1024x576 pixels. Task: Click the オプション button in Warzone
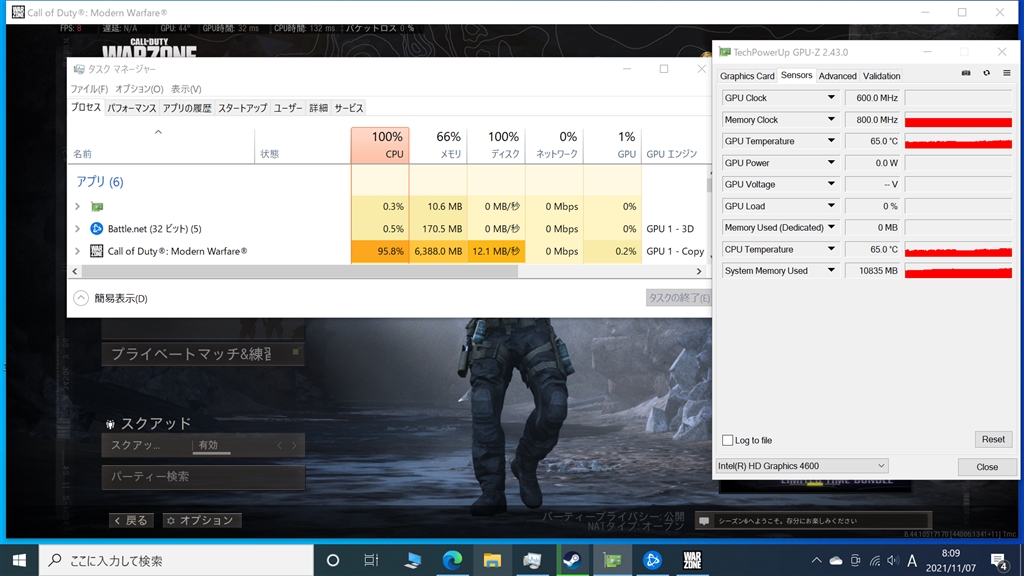coord(201,520)
